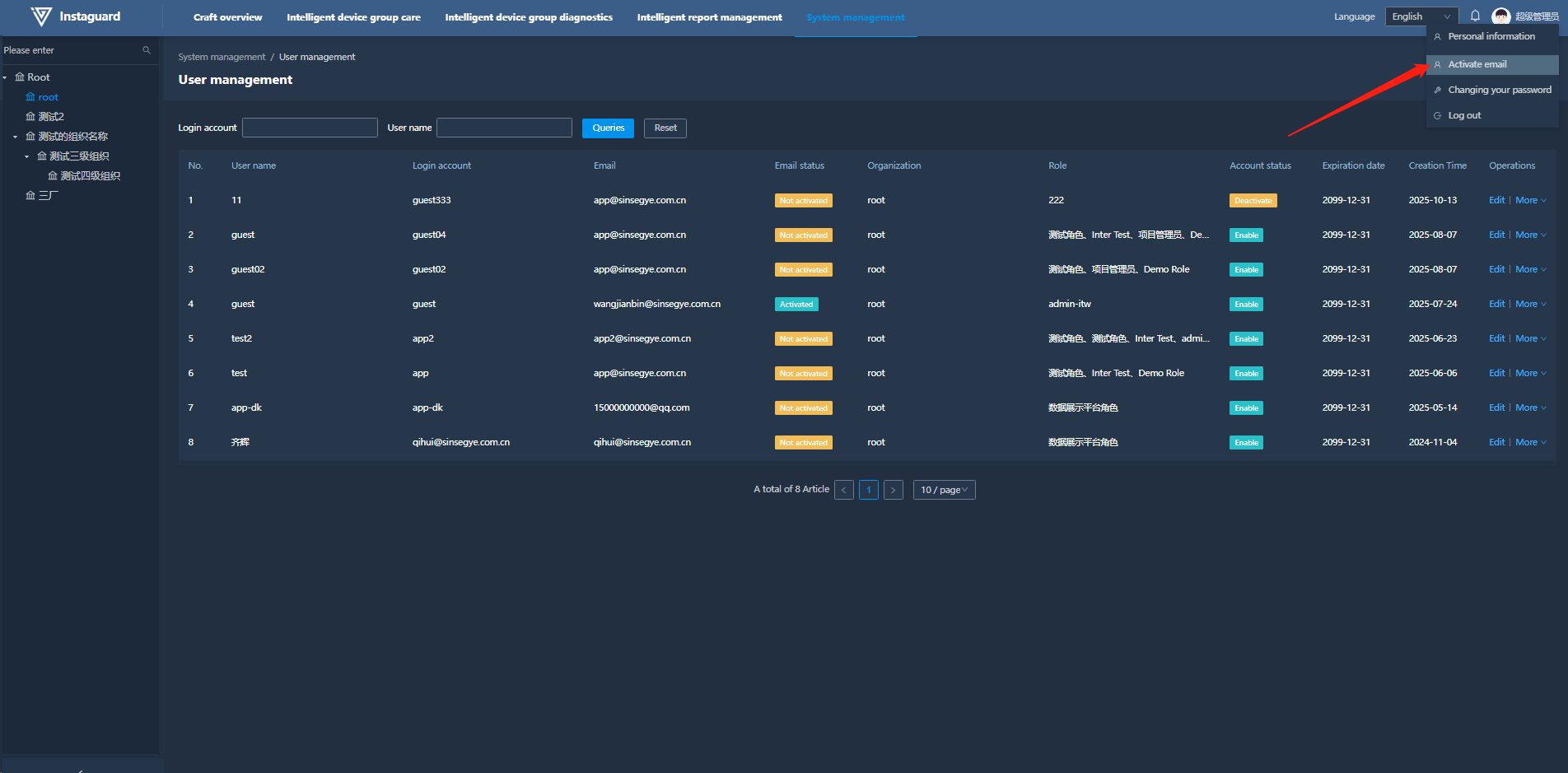Click the notification bell icon
The image size is (1568, 773).
(1475, 16)
